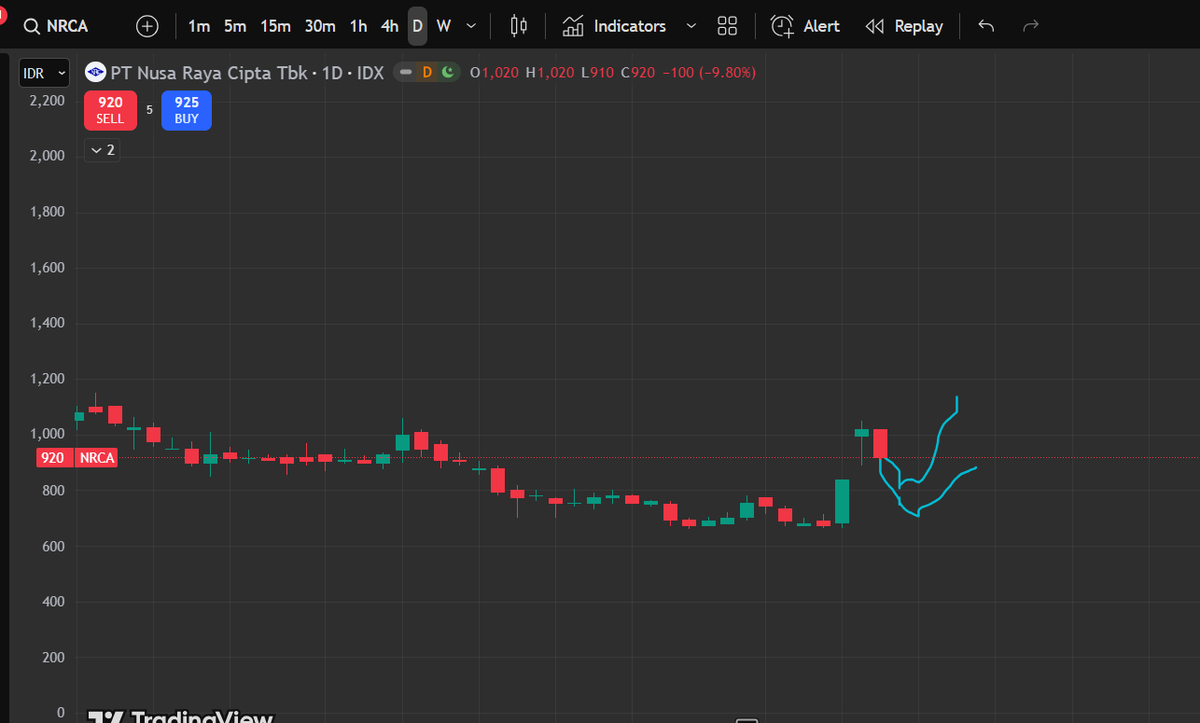This screenshot has width=1200, height=723.
Task: Click the −100 (−9.80%) change value
Action: point(709,73)
